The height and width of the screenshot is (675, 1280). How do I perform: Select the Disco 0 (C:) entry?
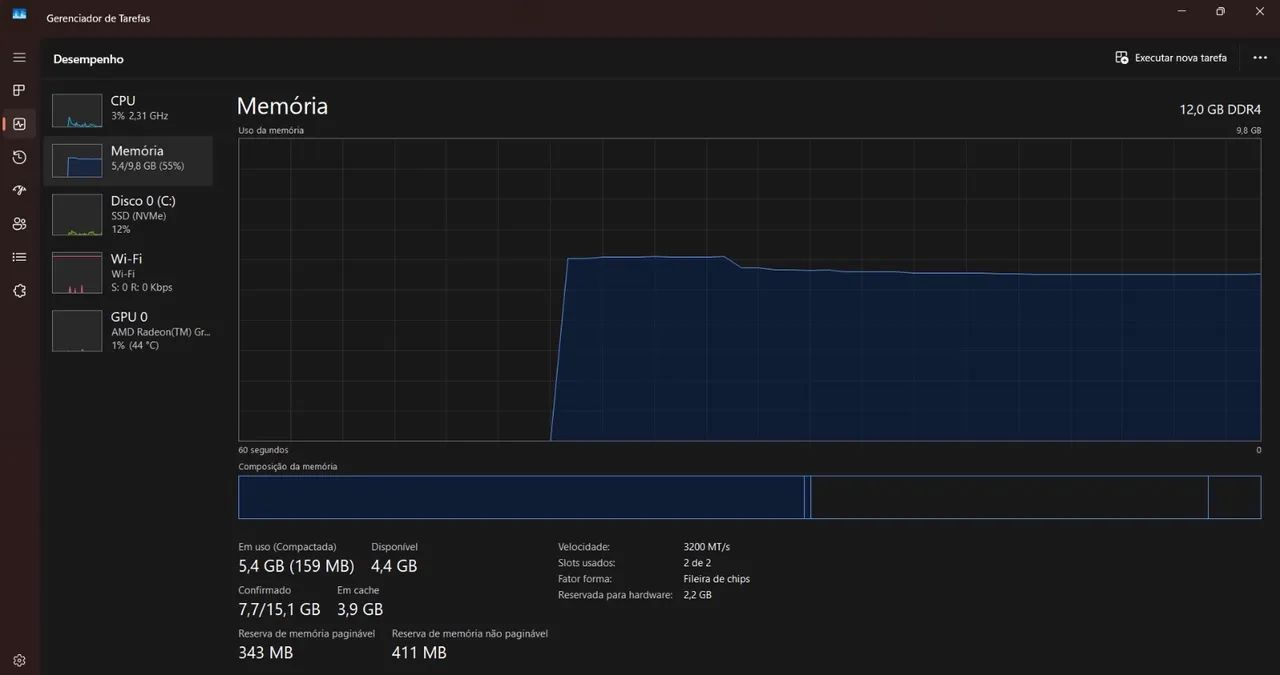(128, 215)
